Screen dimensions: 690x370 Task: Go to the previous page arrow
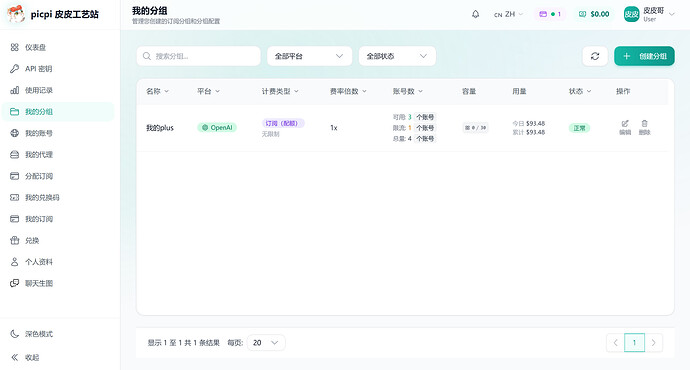(615, 343)
